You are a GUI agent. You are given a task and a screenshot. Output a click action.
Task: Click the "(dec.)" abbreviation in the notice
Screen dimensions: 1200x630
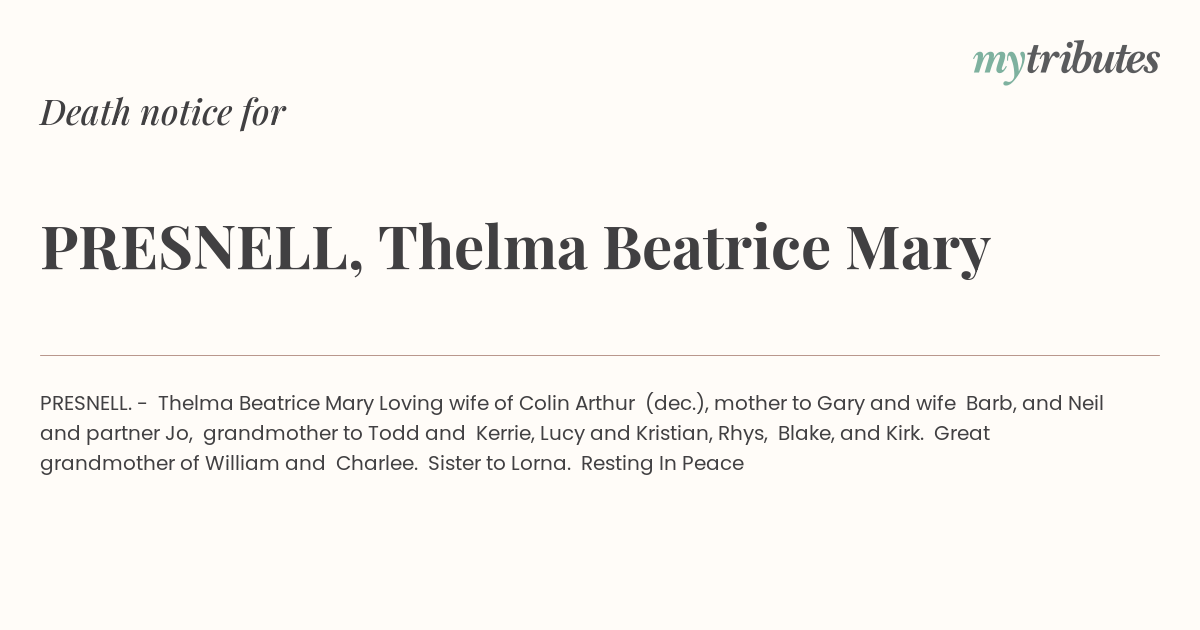click(x=677, y=404)
